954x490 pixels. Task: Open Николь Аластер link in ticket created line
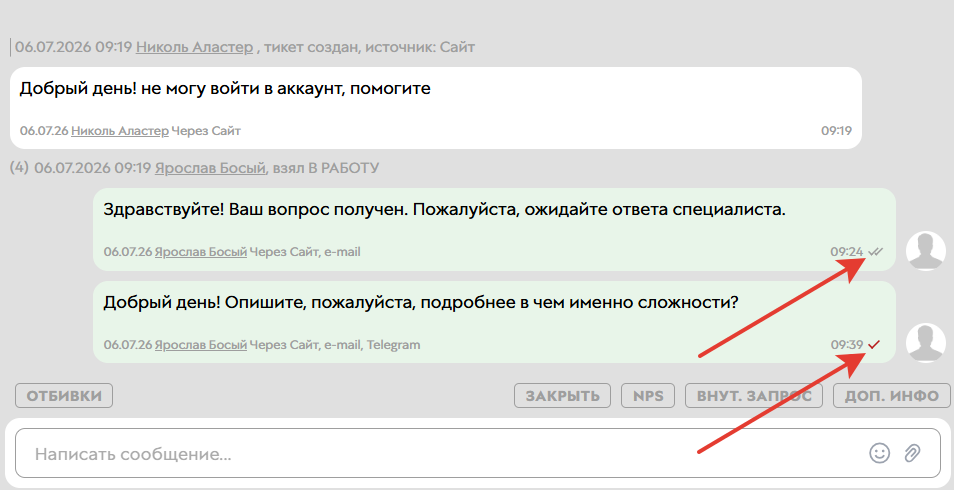point(194,47)
